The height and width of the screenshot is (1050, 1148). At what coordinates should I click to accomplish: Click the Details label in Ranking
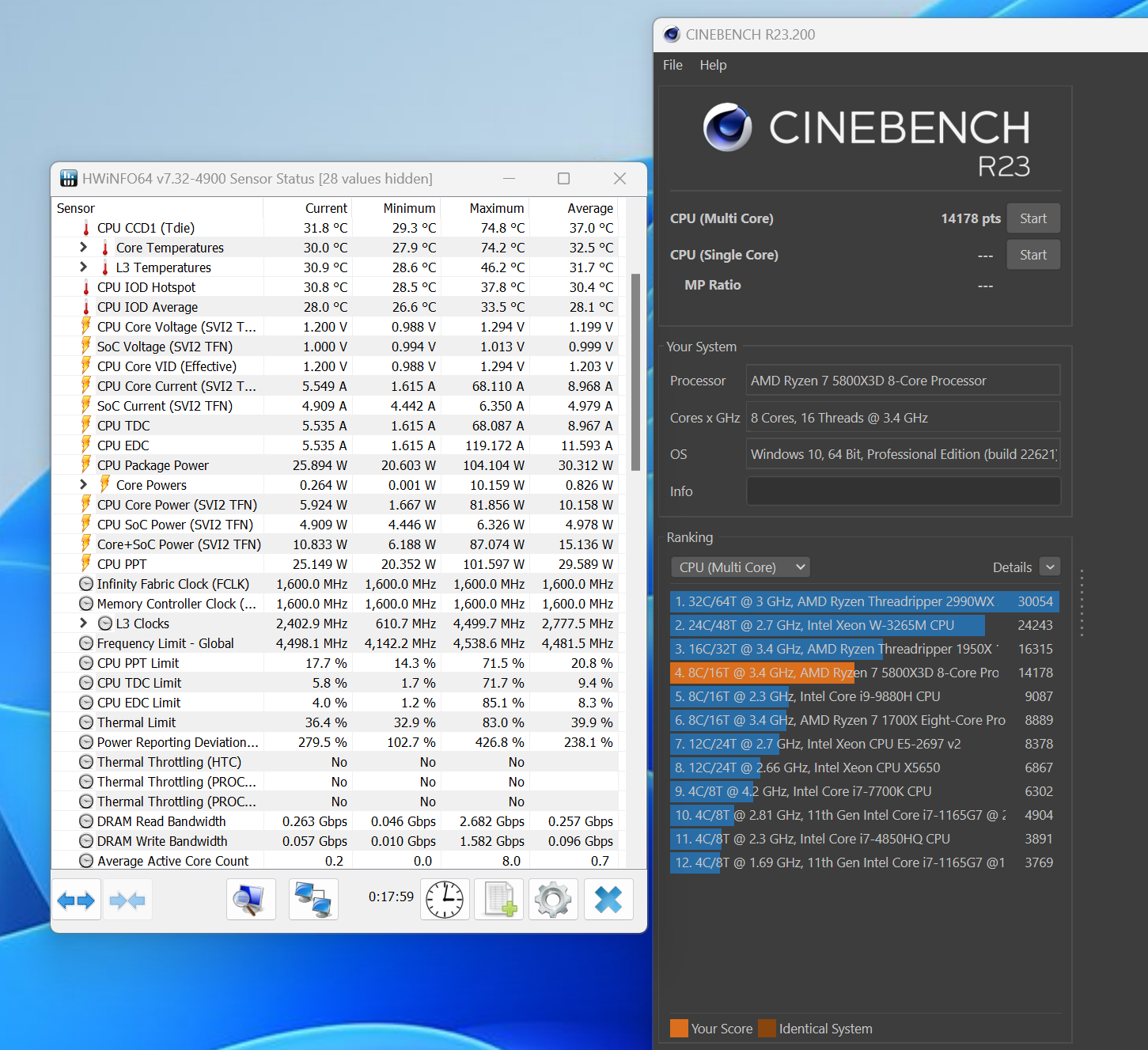1012,567
